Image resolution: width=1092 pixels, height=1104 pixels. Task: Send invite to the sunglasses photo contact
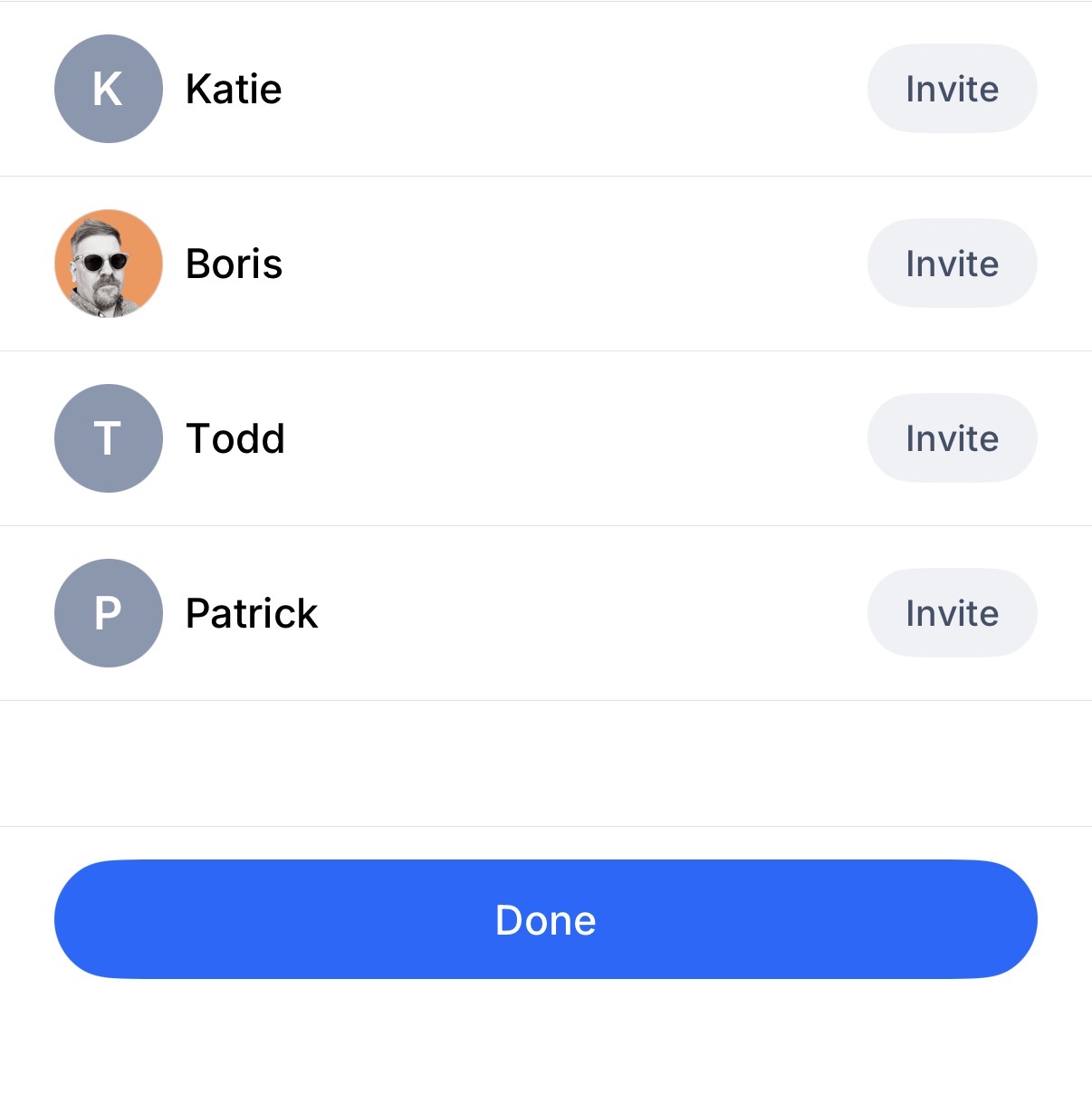(x=952, y=264)
